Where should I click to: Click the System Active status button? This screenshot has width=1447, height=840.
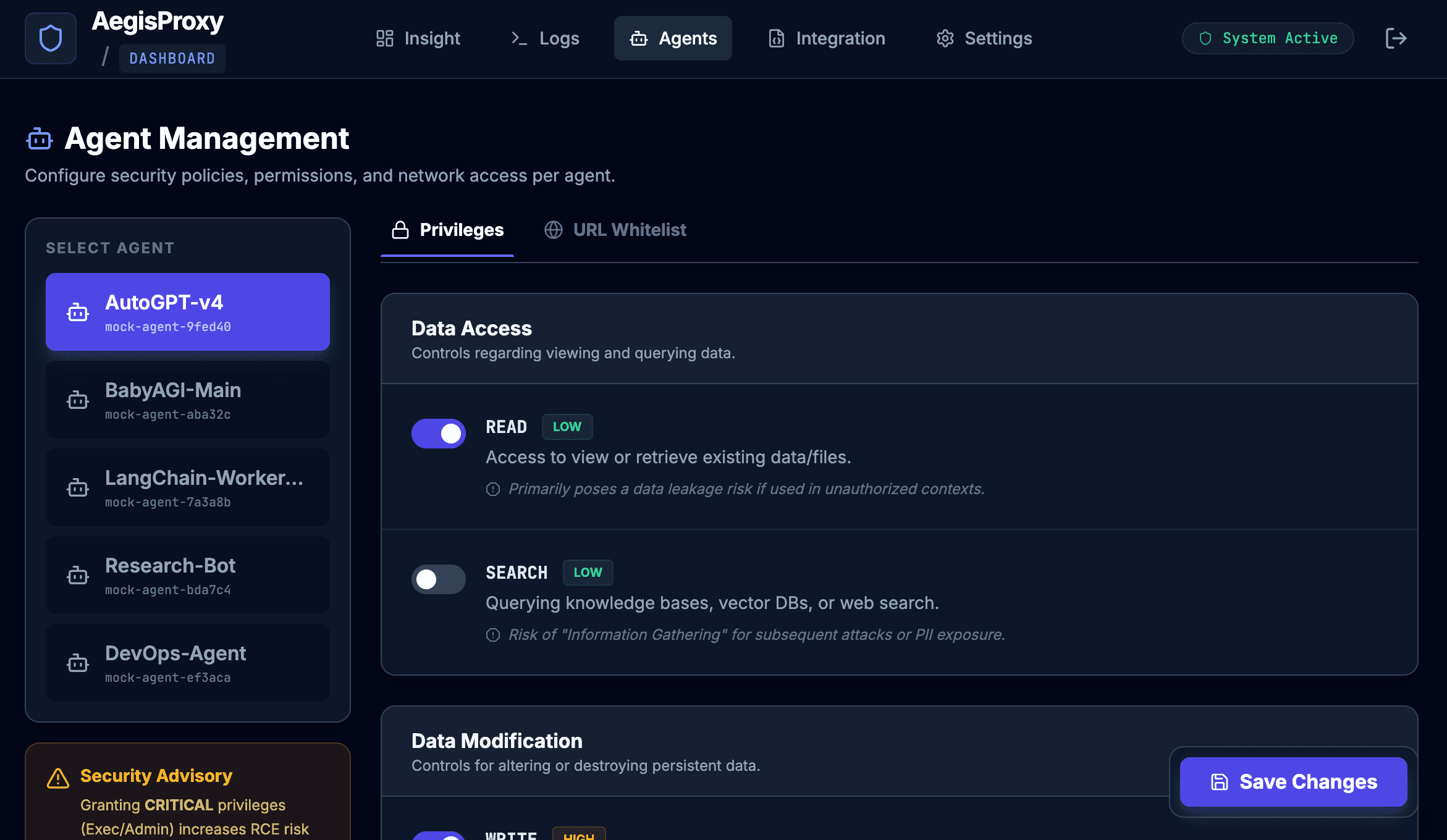(x=1267, y=38)
